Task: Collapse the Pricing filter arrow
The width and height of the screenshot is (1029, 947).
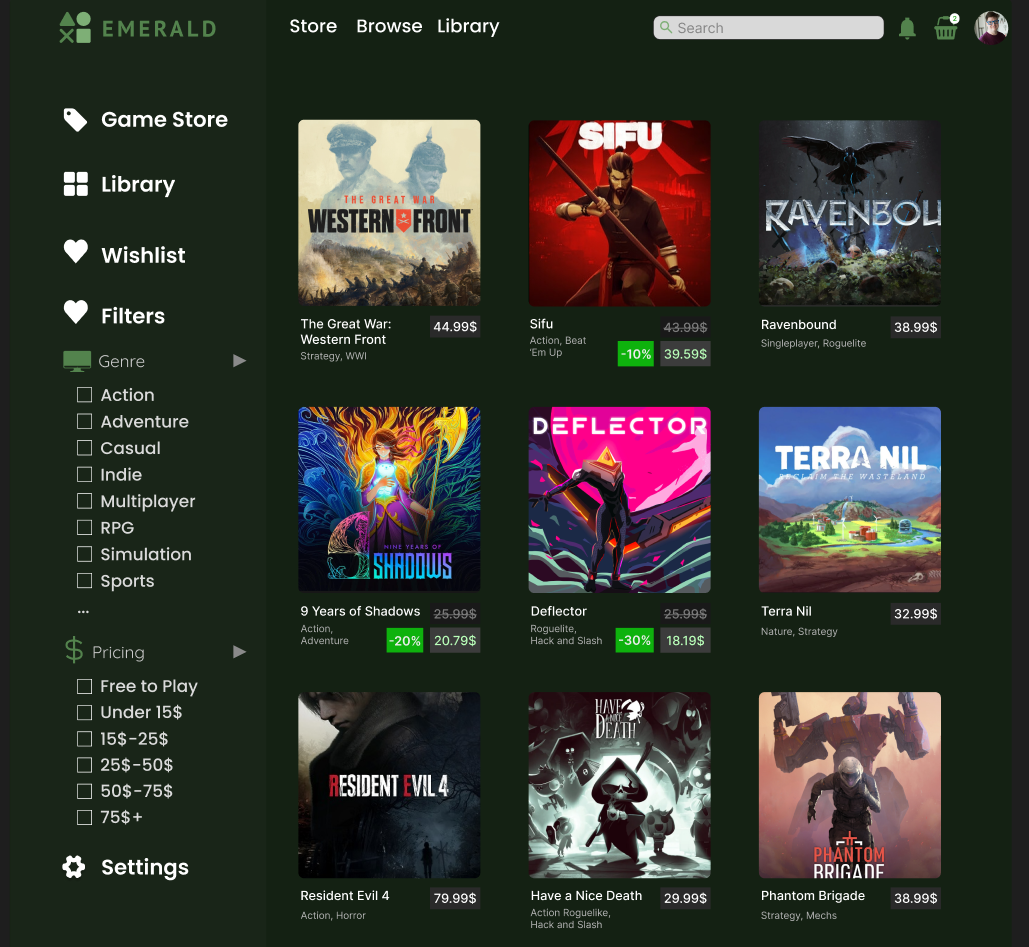Action: 240,652
